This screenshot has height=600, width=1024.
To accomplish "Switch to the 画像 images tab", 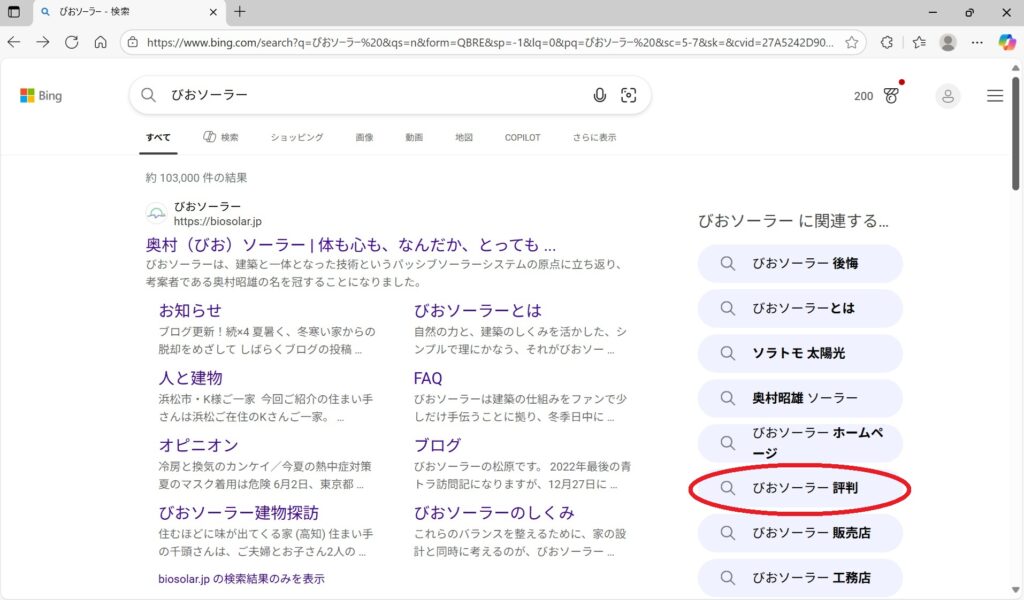I will (364, 137).
